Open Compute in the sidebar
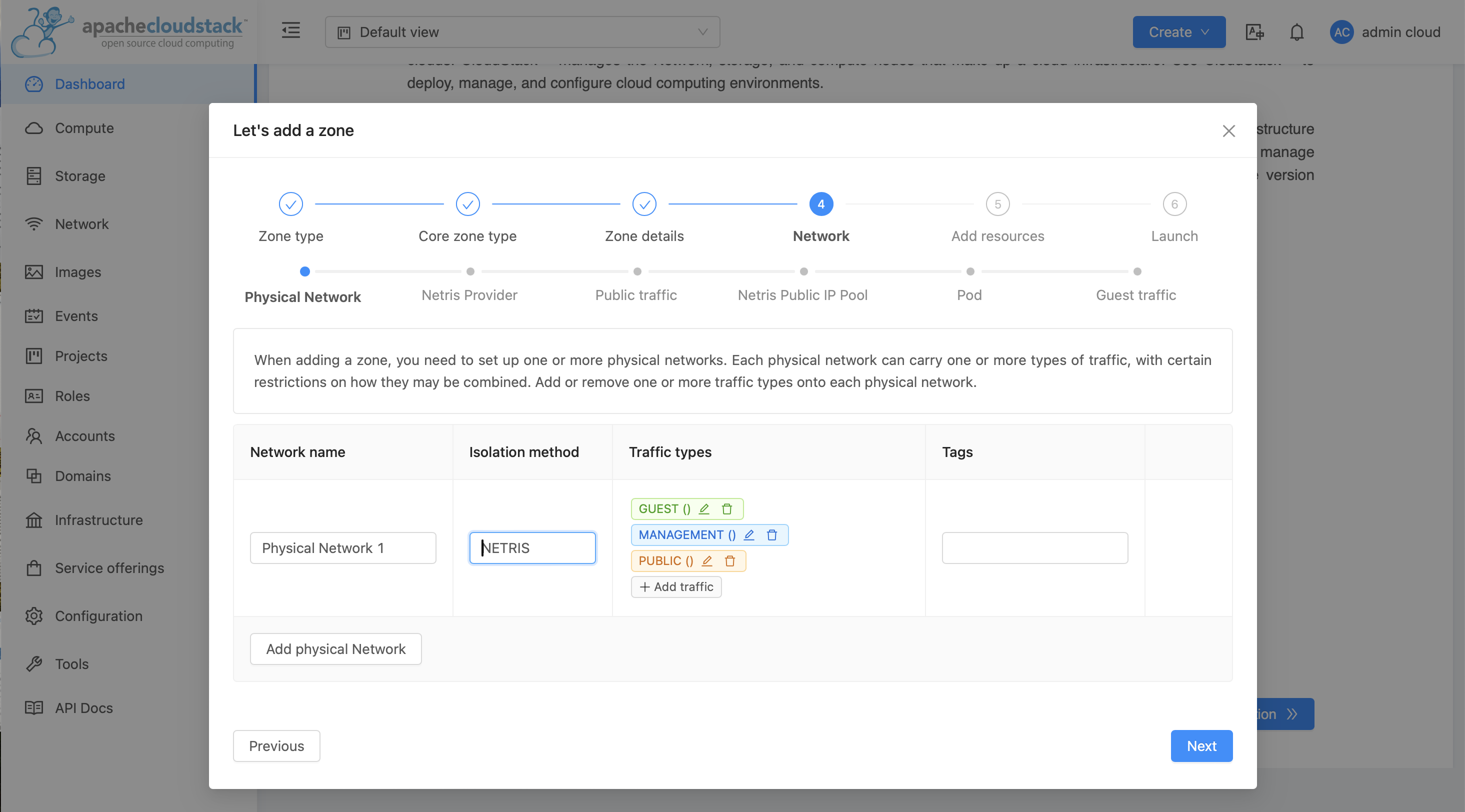1465x812 pixels. click(x=84, y=128)
